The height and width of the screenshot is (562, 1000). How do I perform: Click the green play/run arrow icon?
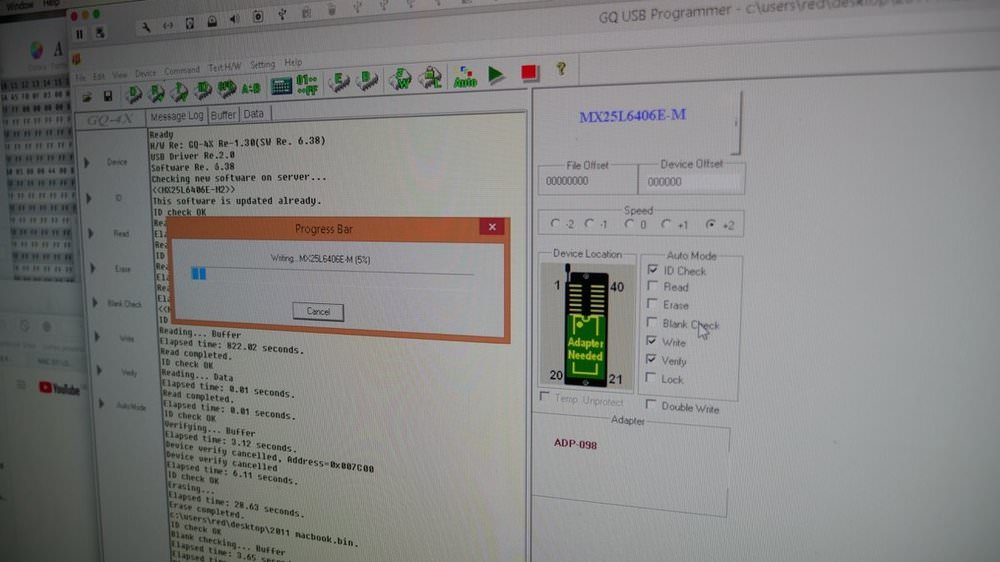pyautogui.click(x=496, y=75)
